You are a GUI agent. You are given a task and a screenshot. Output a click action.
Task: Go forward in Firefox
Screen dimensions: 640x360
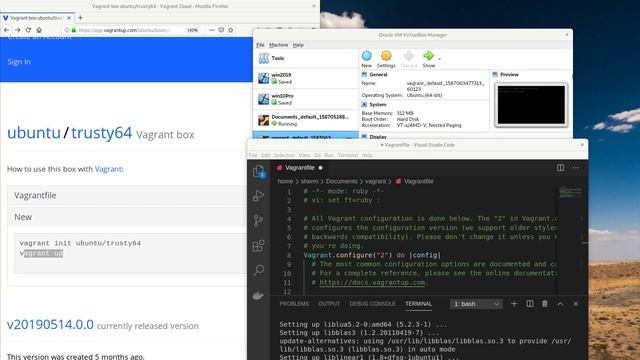(18, 30)
